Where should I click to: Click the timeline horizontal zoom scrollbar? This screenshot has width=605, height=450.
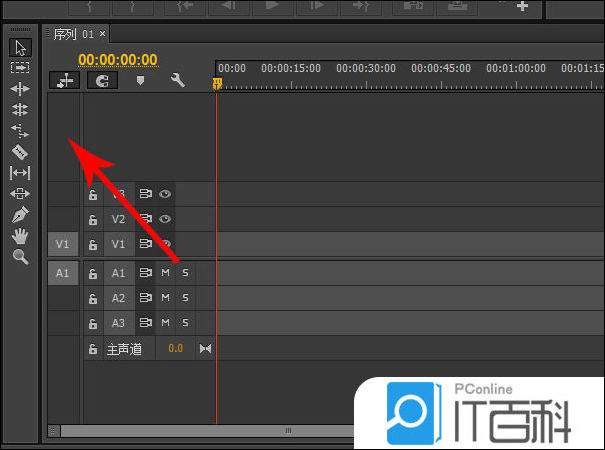pyautogui.click(x=208, y=431)
